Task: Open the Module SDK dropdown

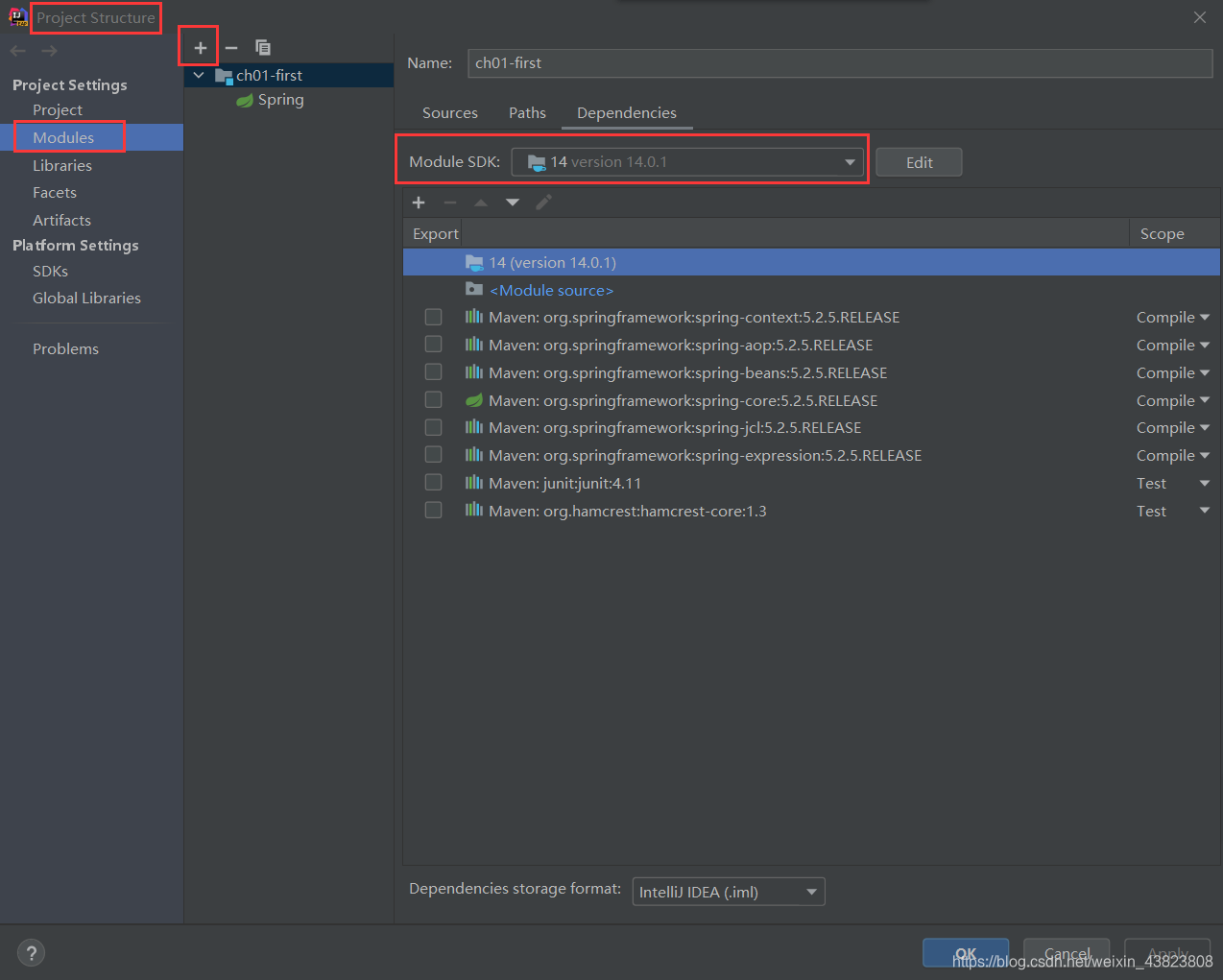Action: [686, 162]
